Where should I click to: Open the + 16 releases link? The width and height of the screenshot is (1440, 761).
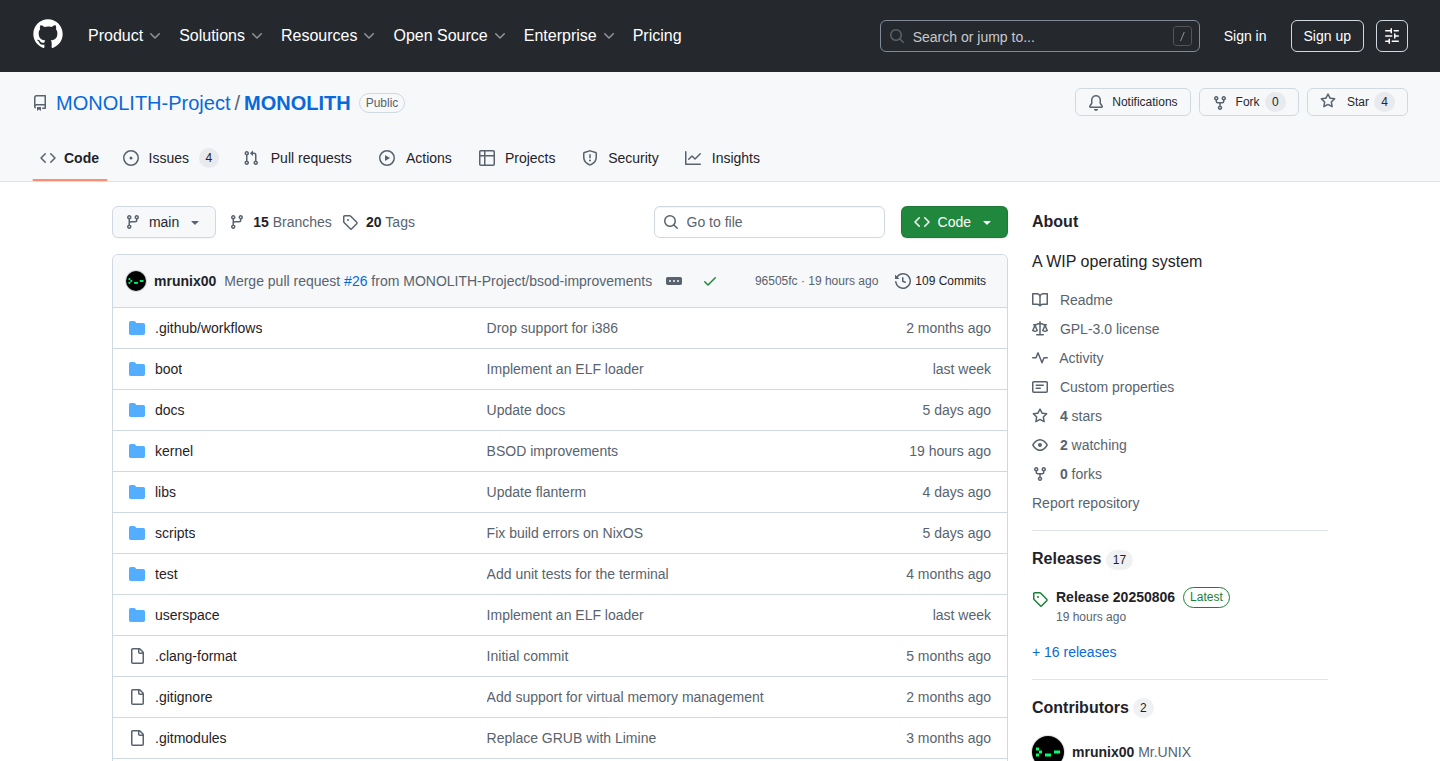point(1074,652)
